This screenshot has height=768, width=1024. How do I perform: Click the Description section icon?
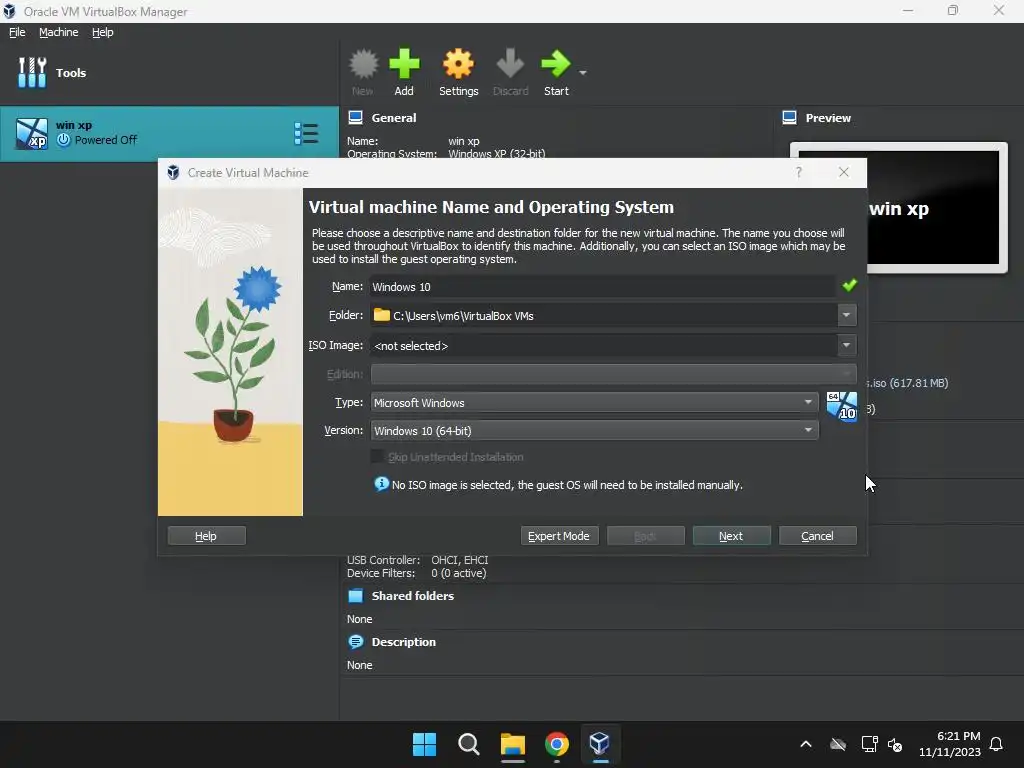coord(355,642)
